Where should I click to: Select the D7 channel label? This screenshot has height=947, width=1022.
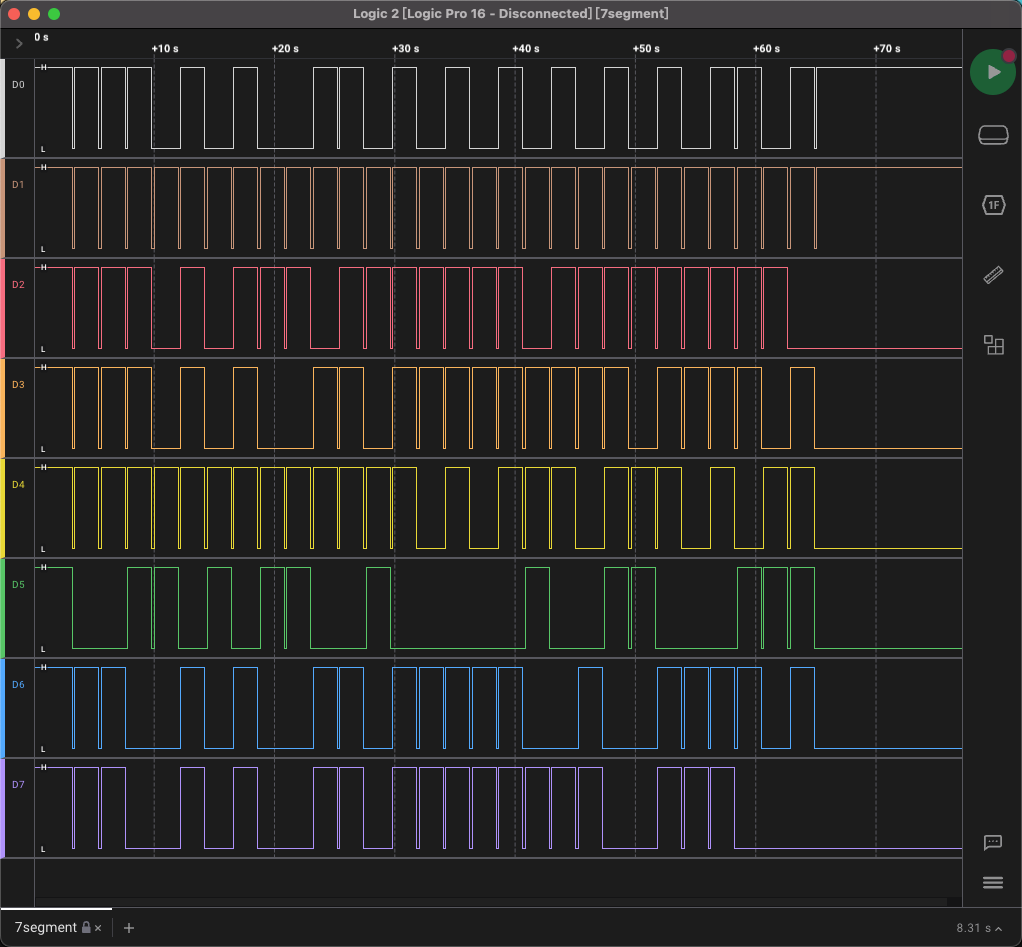pos(18,785)
